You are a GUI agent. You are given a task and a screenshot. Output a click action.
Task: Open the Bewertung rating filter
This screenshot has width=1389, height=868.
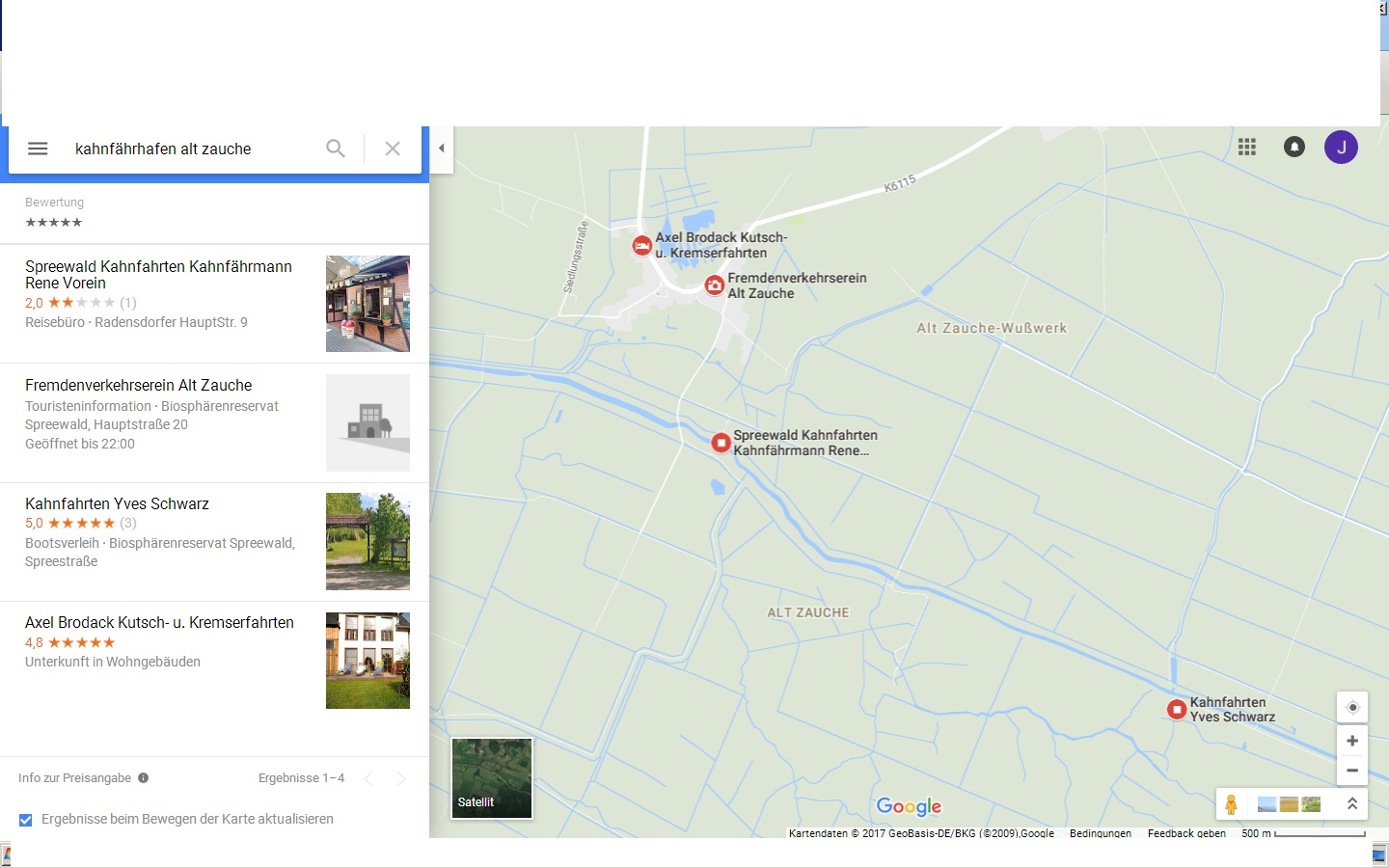pyautogui.click(x=54, y=212)
